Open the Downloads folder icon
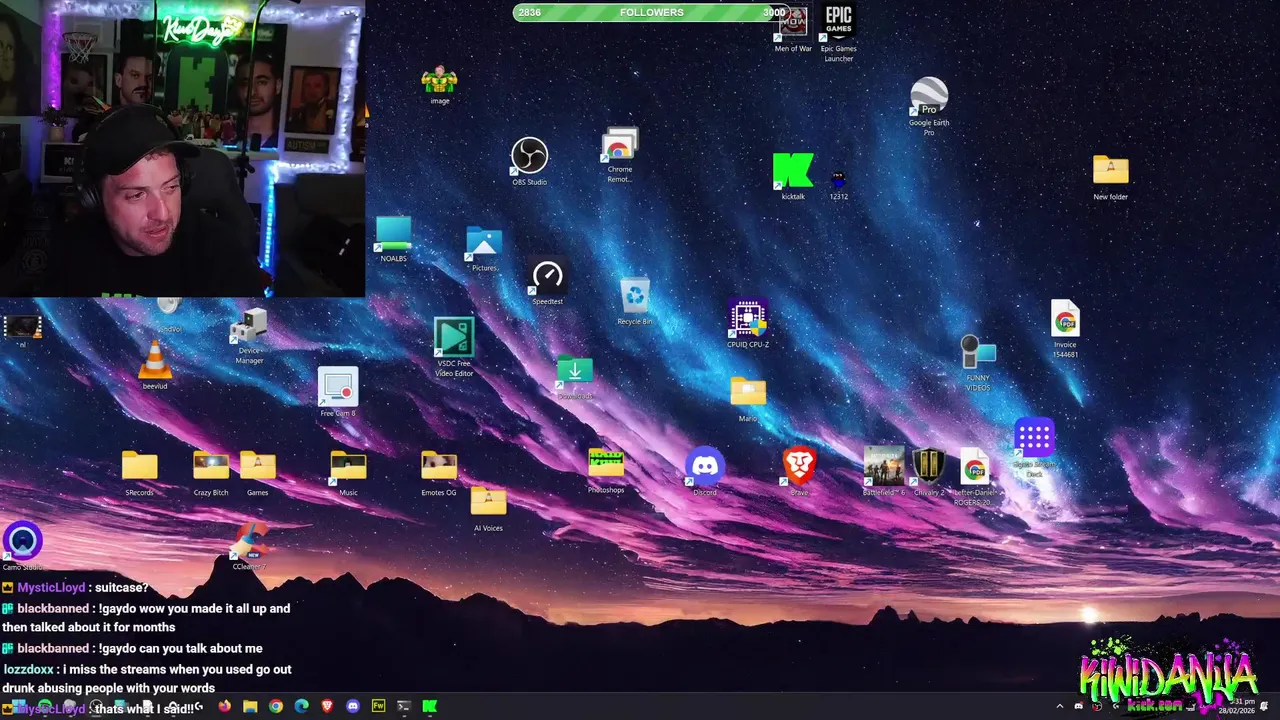This screenshot has height=720, width=1280. pos(575,376)
